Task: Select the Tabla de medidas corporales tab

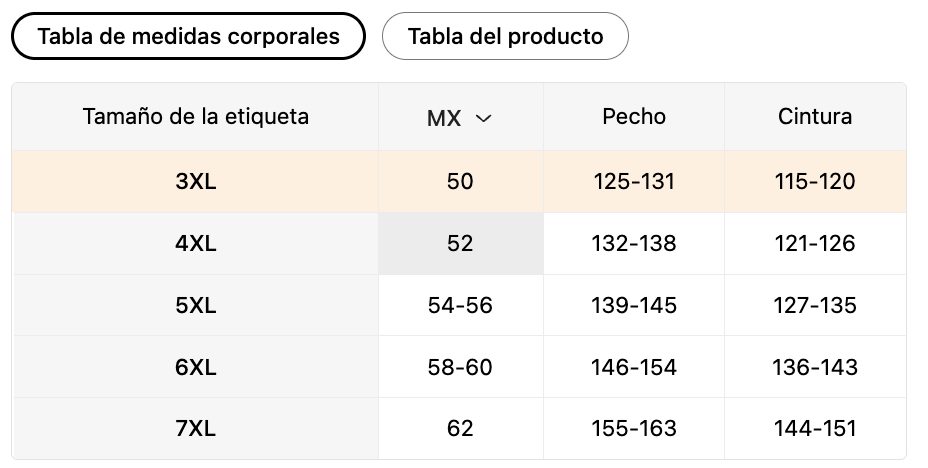Action: [188, 36]
